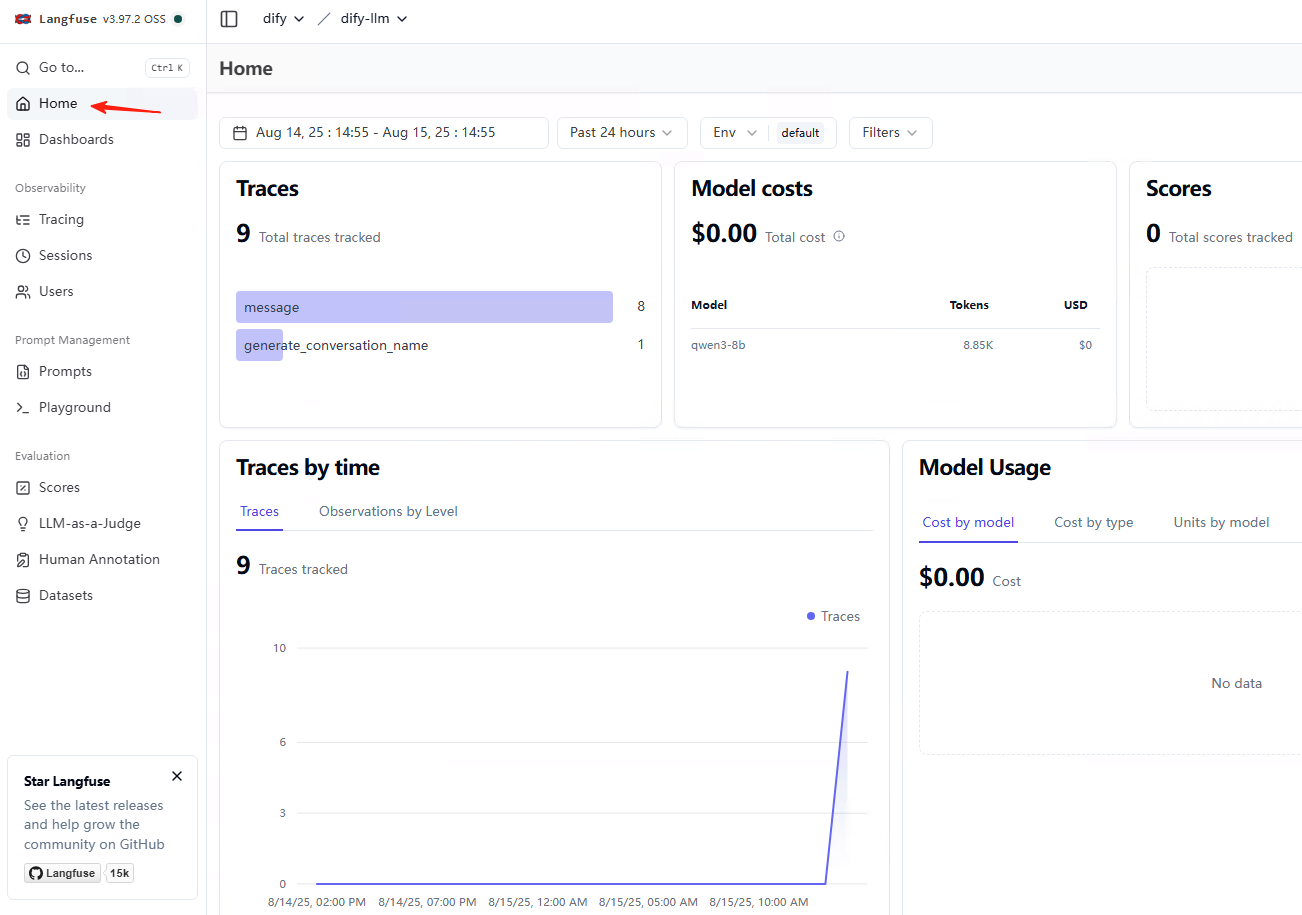Open the Filters dropdown
The image size is (1302, 915).
pyautogui.click(x=890, y=133)
